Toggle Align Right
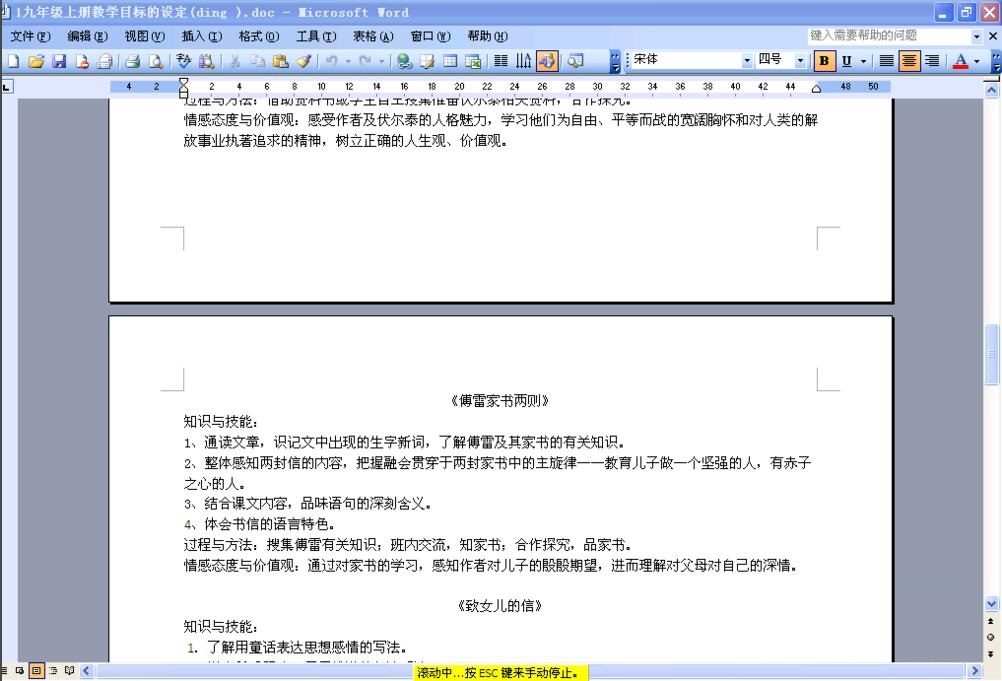This screenshot has width=1002, height=681. pos(932,61)
